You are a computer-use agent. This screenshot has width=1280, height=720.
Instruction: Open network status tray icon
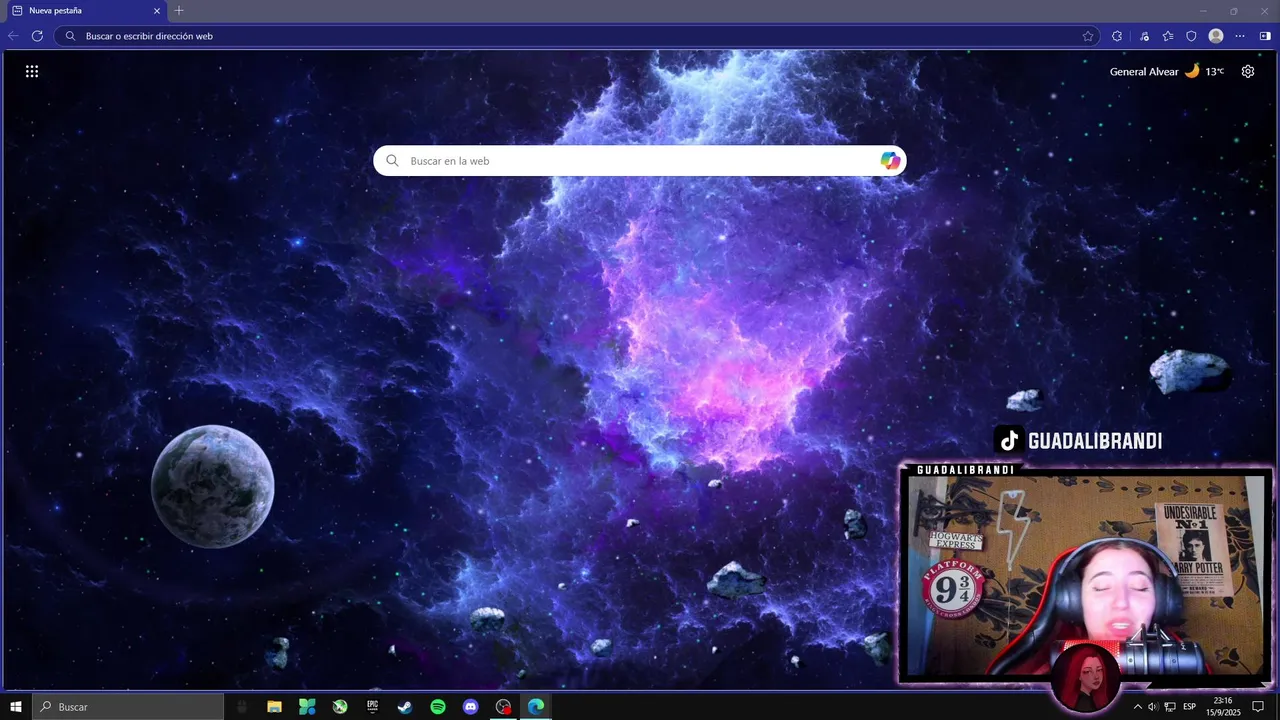[1170, 707]
